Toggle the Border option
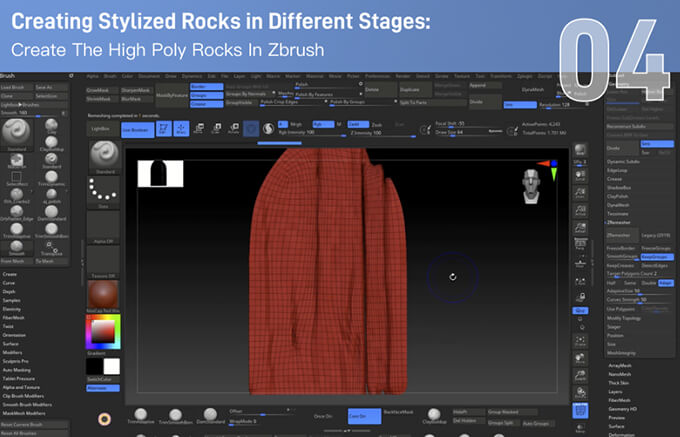This screenshot has height=437, width=680. coord(206,87)
